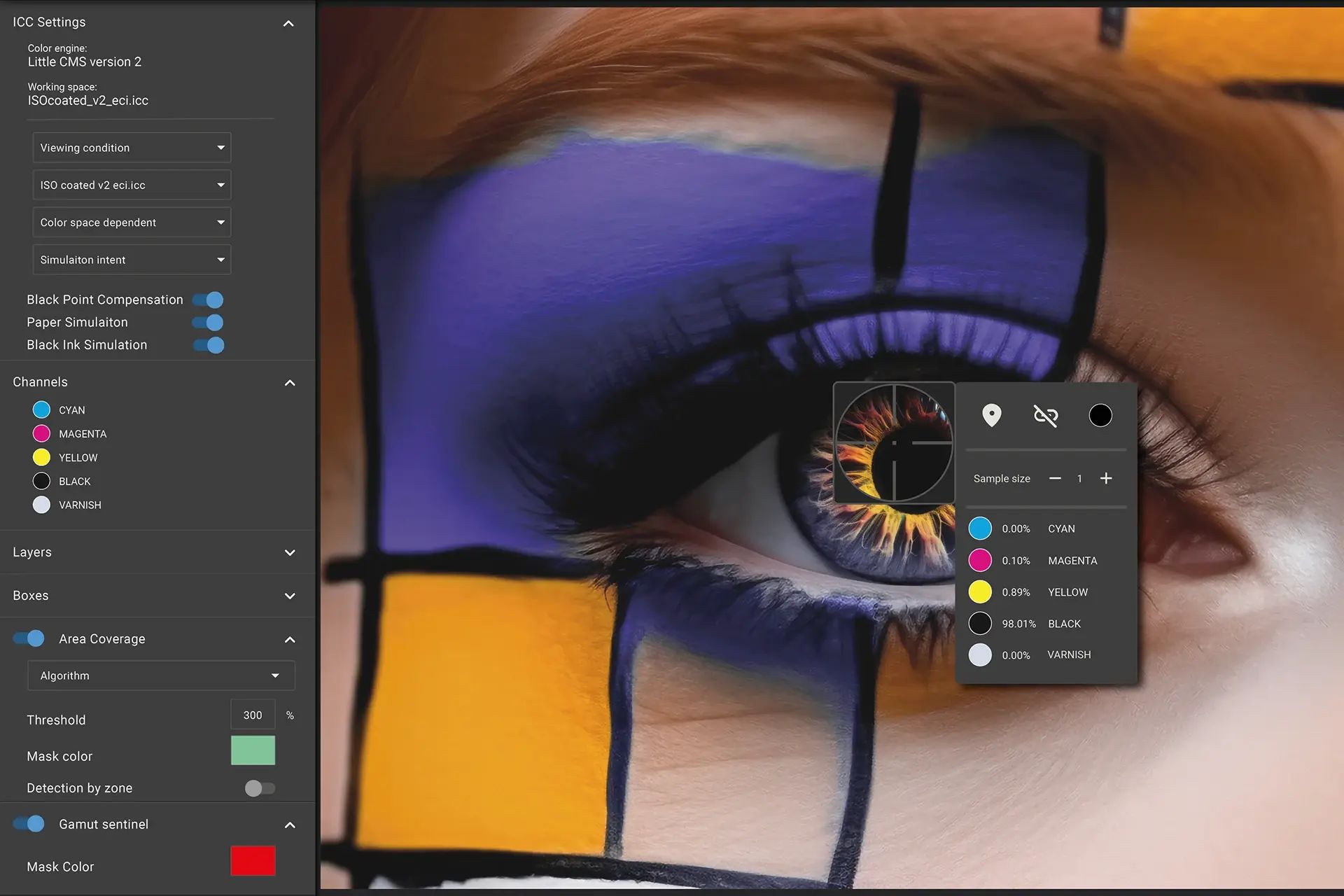Select the YELLOW channel circle in Channels
Image resolution: width=1344 pixels, height=896 pixels.
tap(41, 457)
